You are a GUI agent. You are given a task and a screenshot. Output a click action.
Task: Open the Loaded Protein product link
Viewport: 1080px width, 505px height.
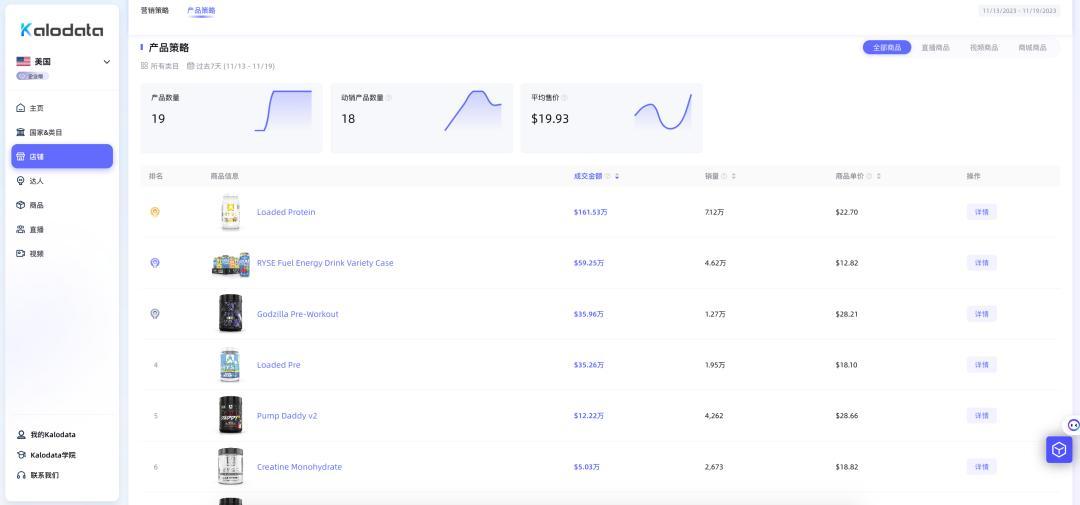(x=286, y=212)
